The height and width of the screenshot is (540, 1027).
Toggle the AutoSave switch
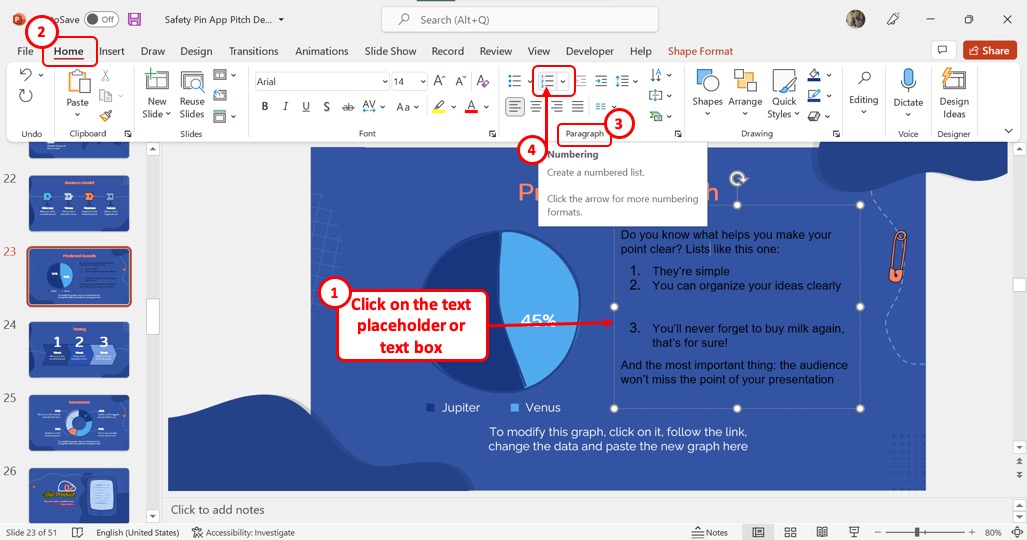[x=102, y=19]
